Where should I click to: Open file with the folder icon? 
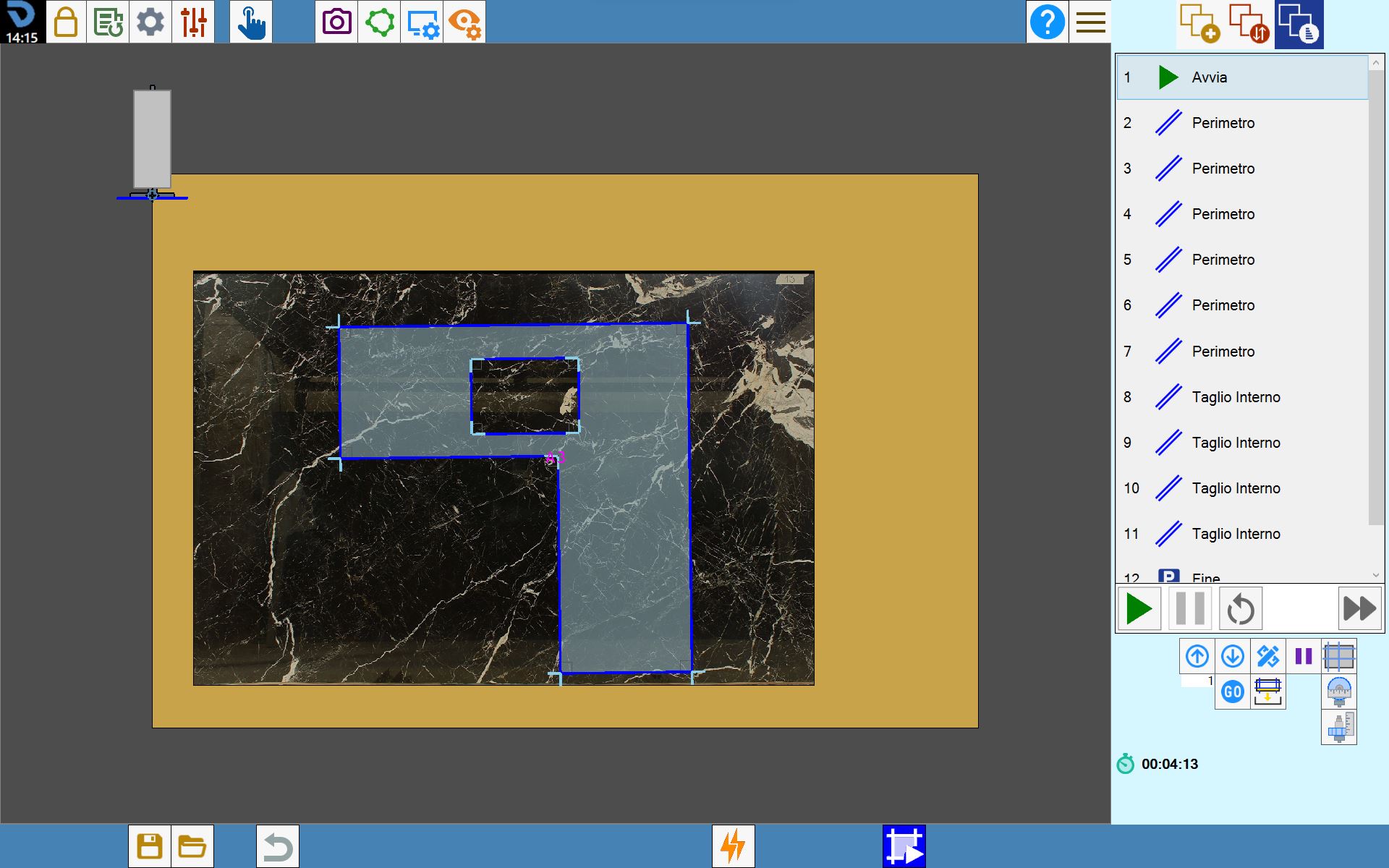click(192, 846)
